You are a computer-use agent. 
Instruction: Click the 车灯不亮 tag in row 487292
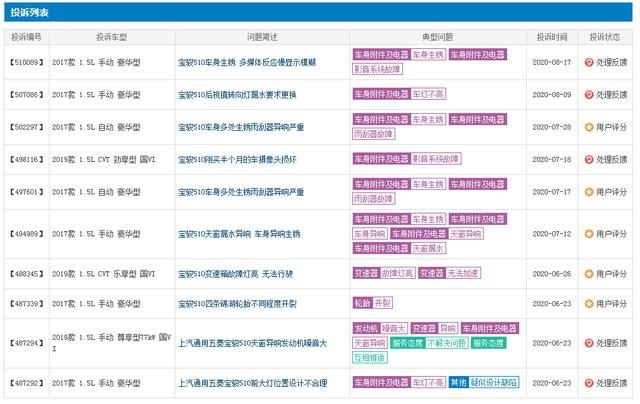tap(428, 382)
